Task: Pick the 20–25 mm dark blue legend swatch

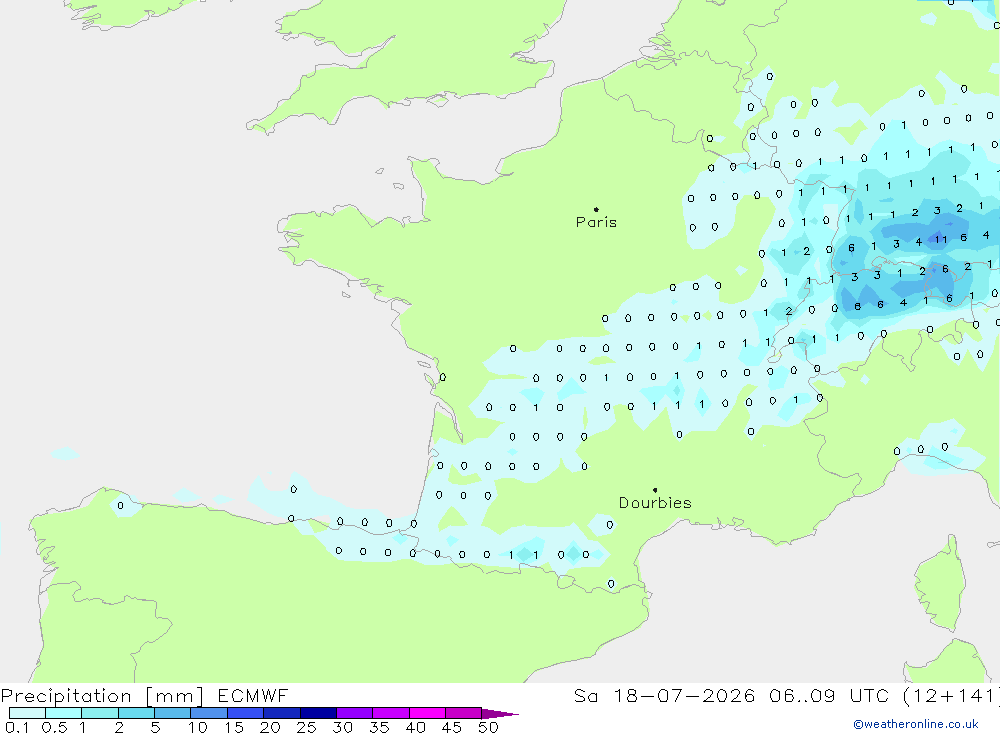Action: coord(282,713)
